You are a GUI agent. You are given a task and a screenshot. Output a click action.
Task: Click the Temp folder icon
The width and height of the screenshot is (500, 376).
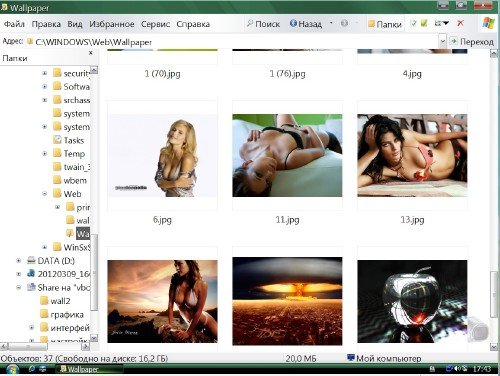point(57,153)
